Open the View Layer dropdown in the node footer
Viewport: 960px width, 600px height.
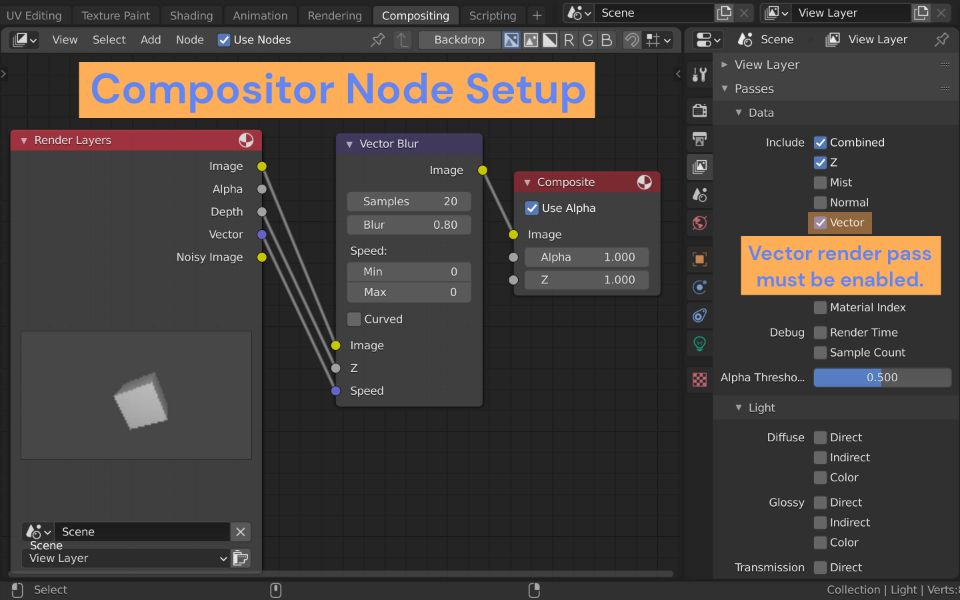pos(125,559)
